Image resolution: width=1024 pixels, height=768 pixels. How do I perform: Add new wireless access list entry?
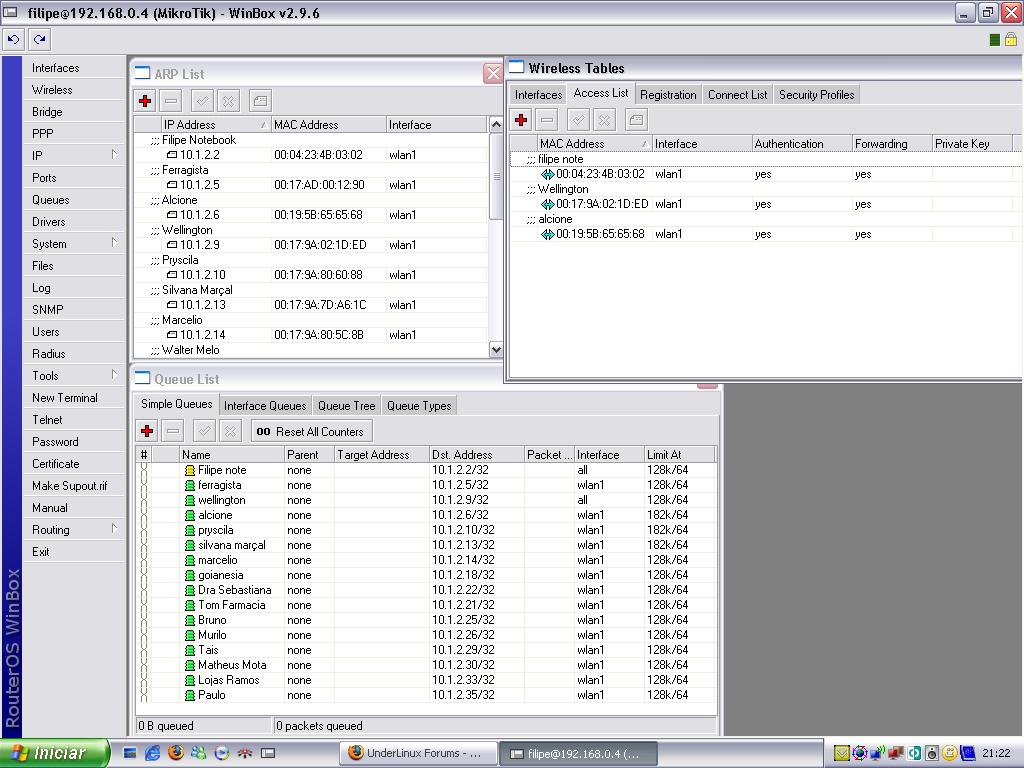point(521,120)
